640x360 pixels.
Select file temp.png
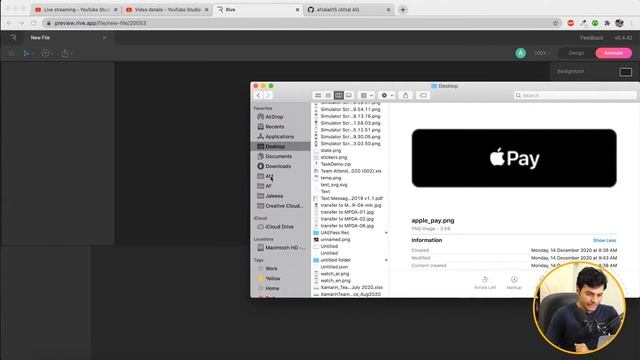click(331, 178)
